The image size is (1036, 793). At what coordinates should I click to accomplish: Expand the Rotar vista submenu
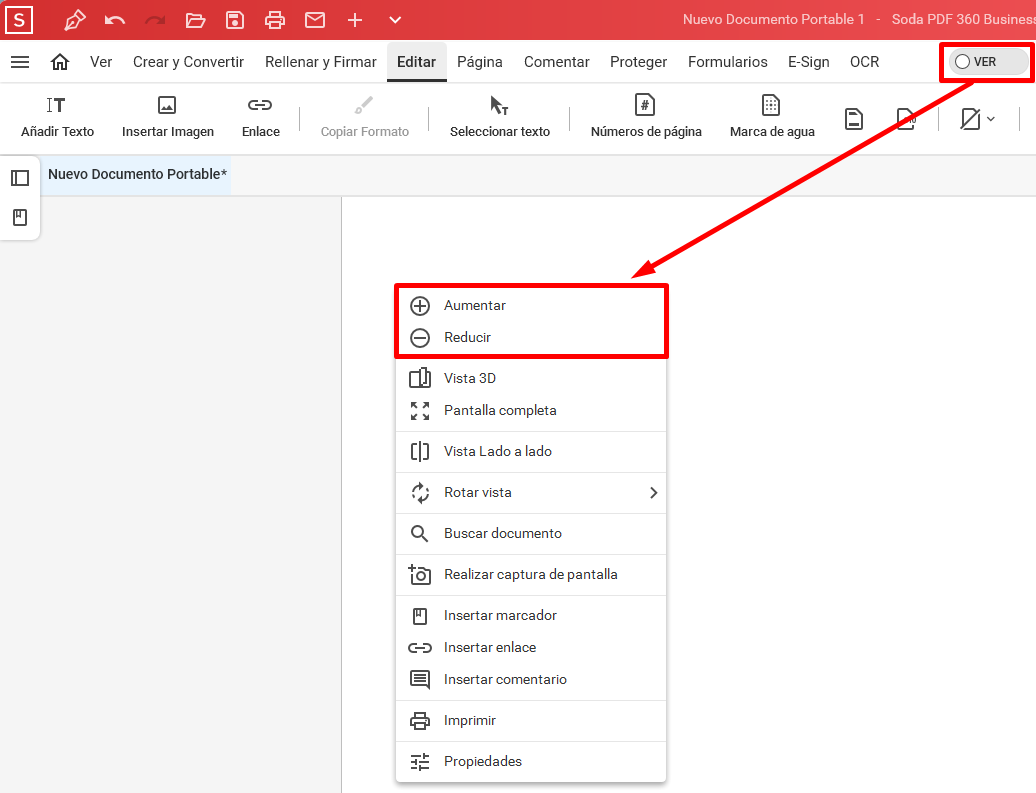653,492
